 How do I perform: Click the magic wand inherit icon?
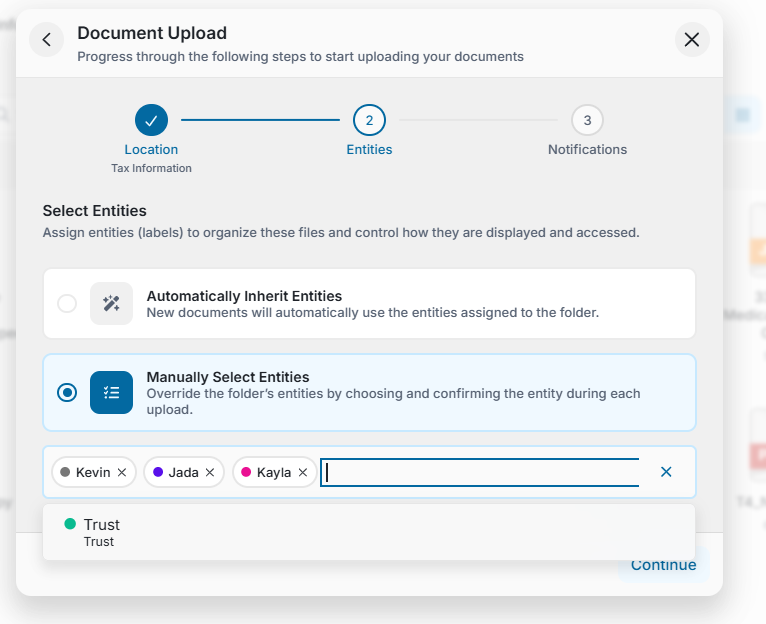coord(111,303)
